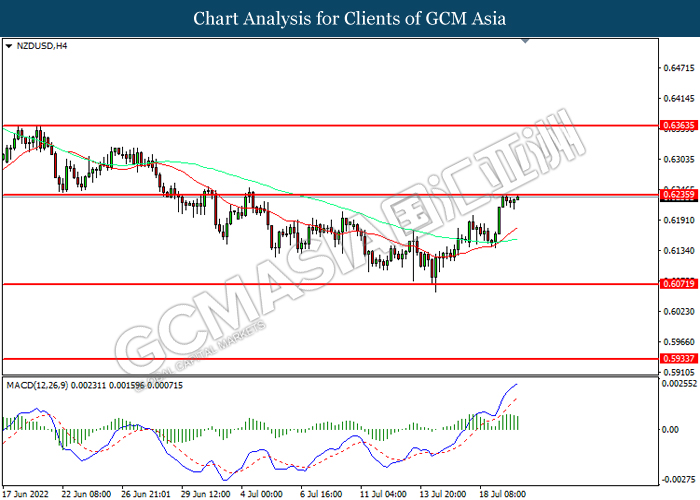The image size is (700, 500).
Task: Click the 0.59105 price axis value
Action: 679,372
